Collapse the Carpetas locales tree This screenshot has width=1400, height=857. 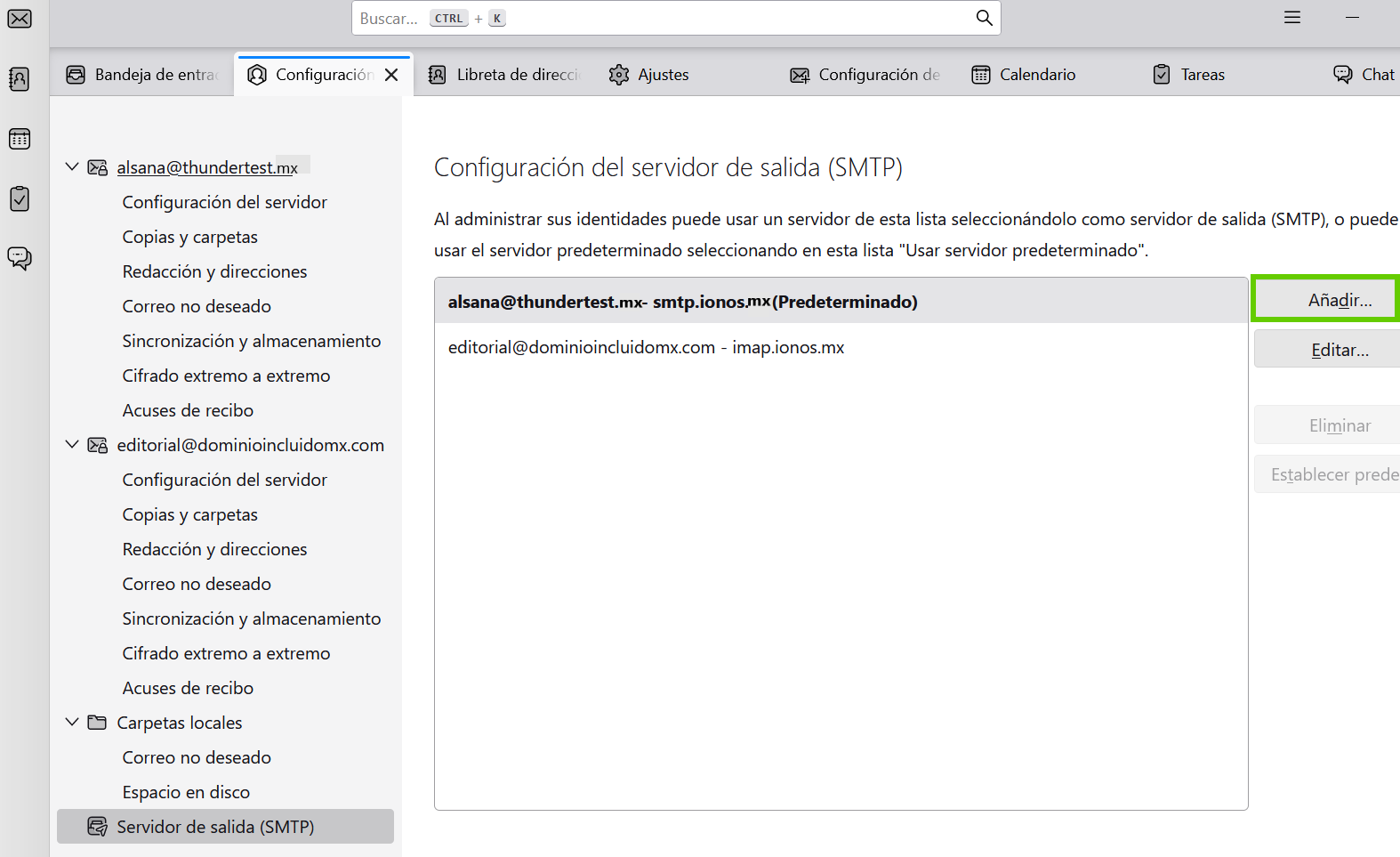72,723
